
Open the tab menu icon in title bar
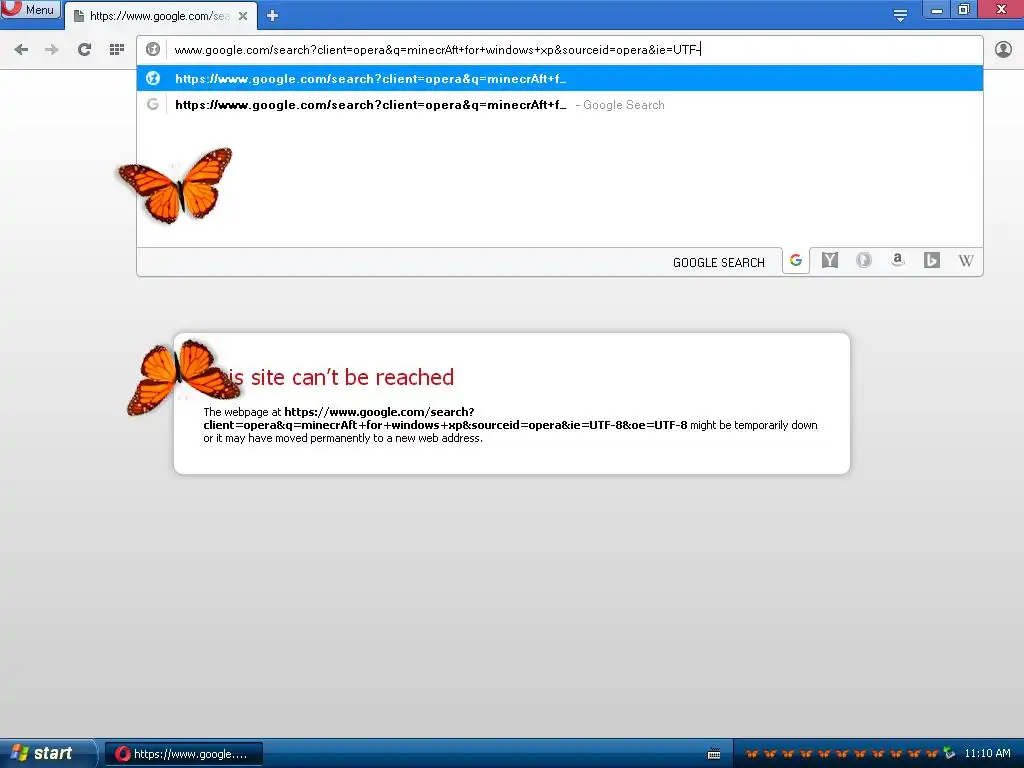tap(900, 15)
